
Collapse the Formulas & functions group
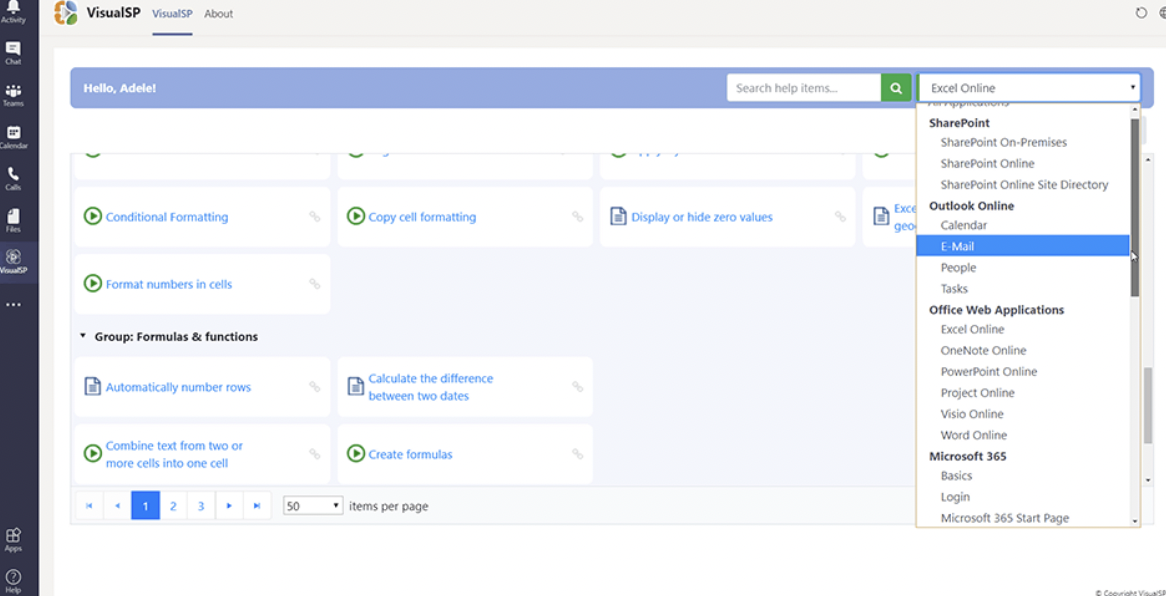point(83,337)
